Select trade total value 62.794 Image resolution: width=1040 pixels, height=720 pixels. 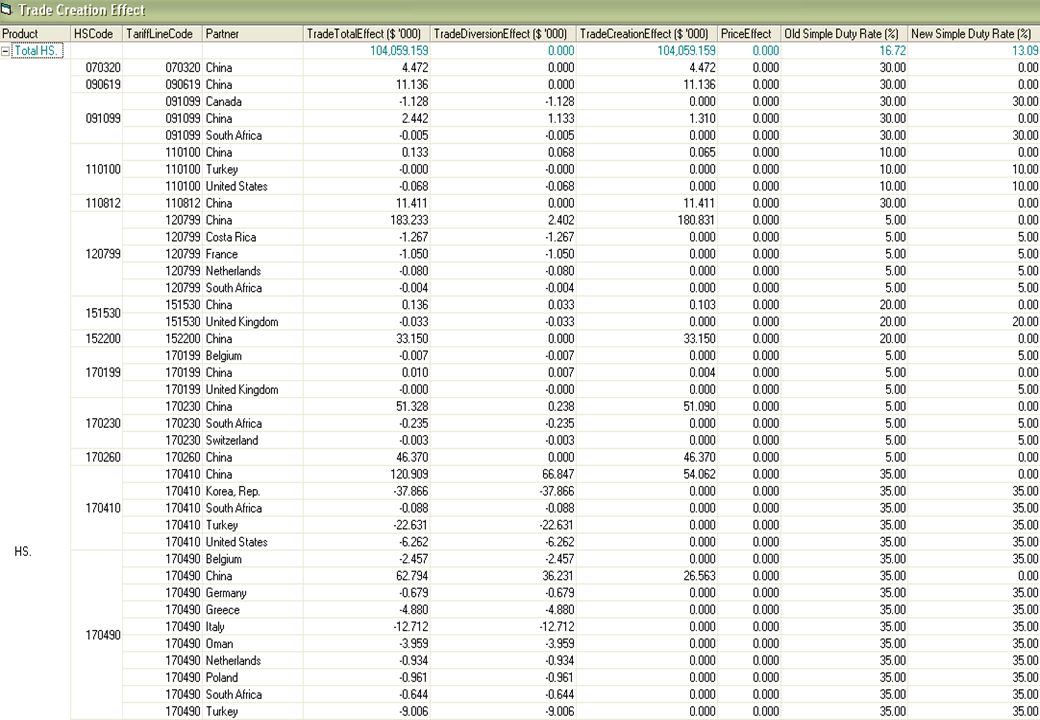[411, 575]
